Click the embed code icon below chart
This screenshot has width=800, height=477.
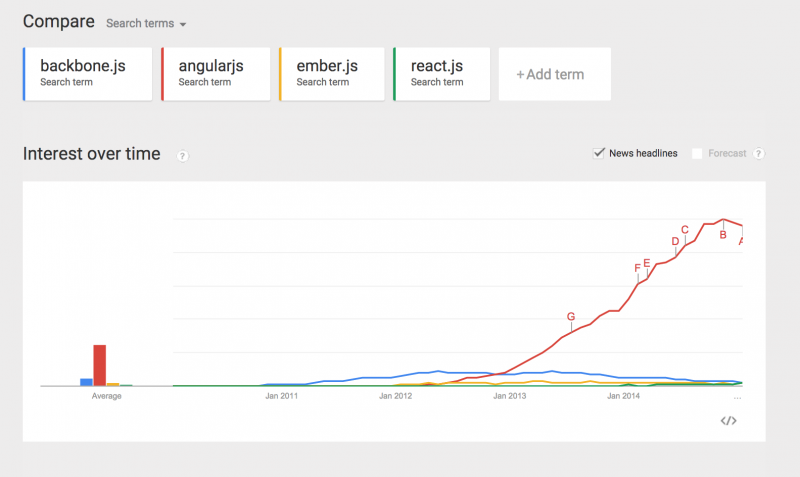[728, 420]
